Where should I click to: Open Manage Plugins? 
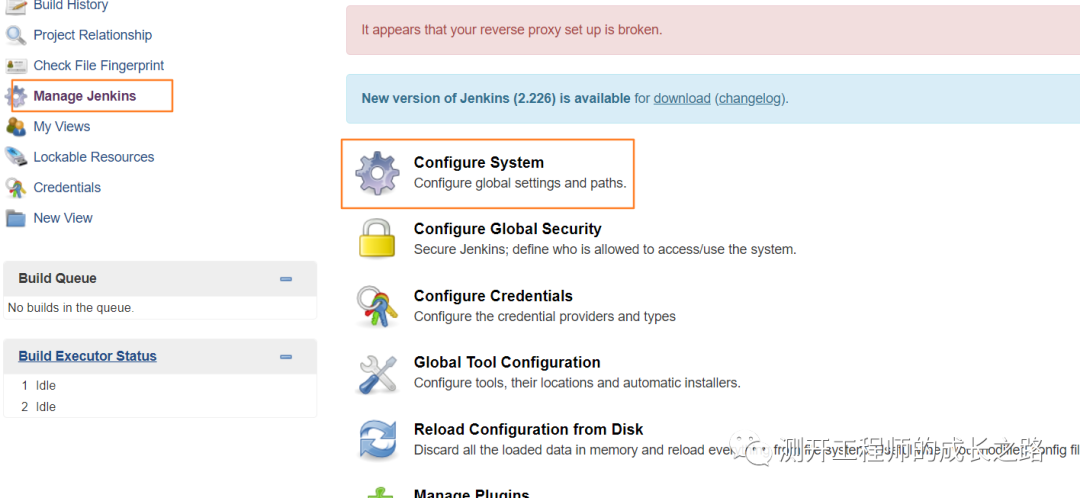(x=471, y=493)
